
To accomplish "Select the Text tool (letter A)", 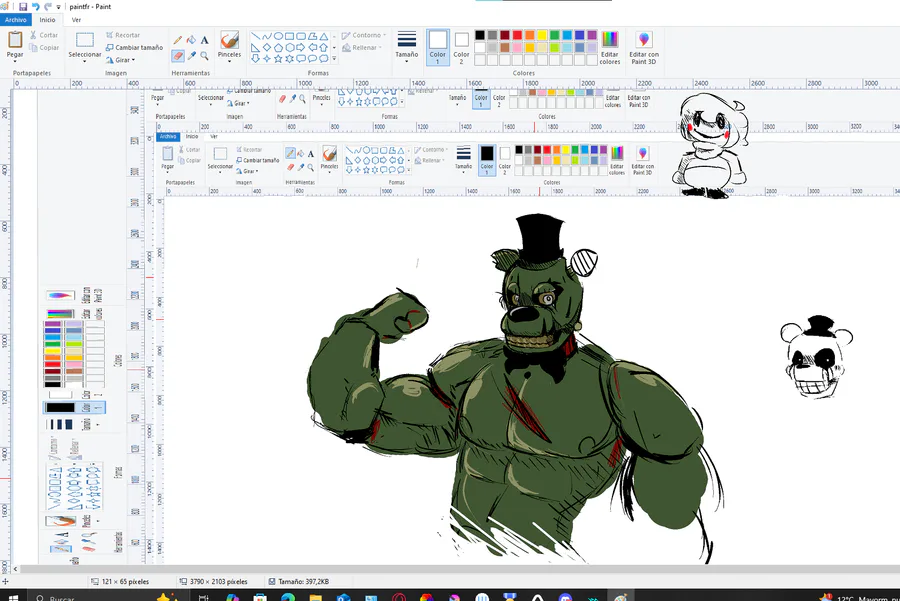I will click(x=204, y=40).
